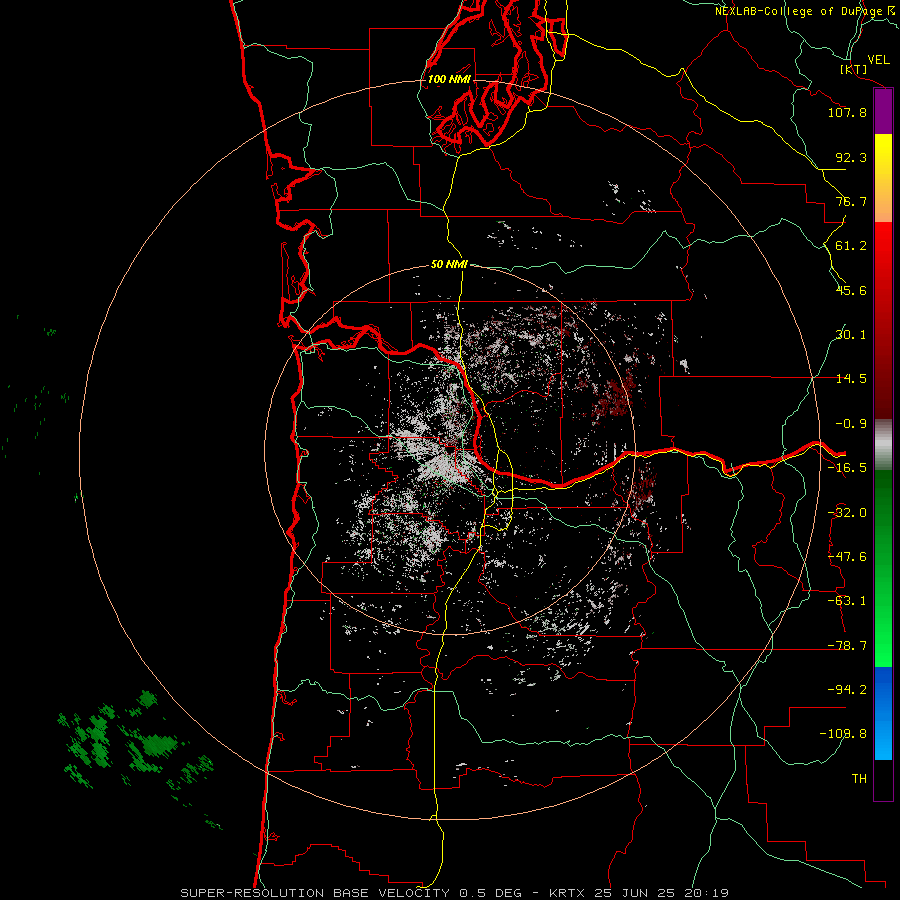Click the 92.3 scale value

pos(851,157)
